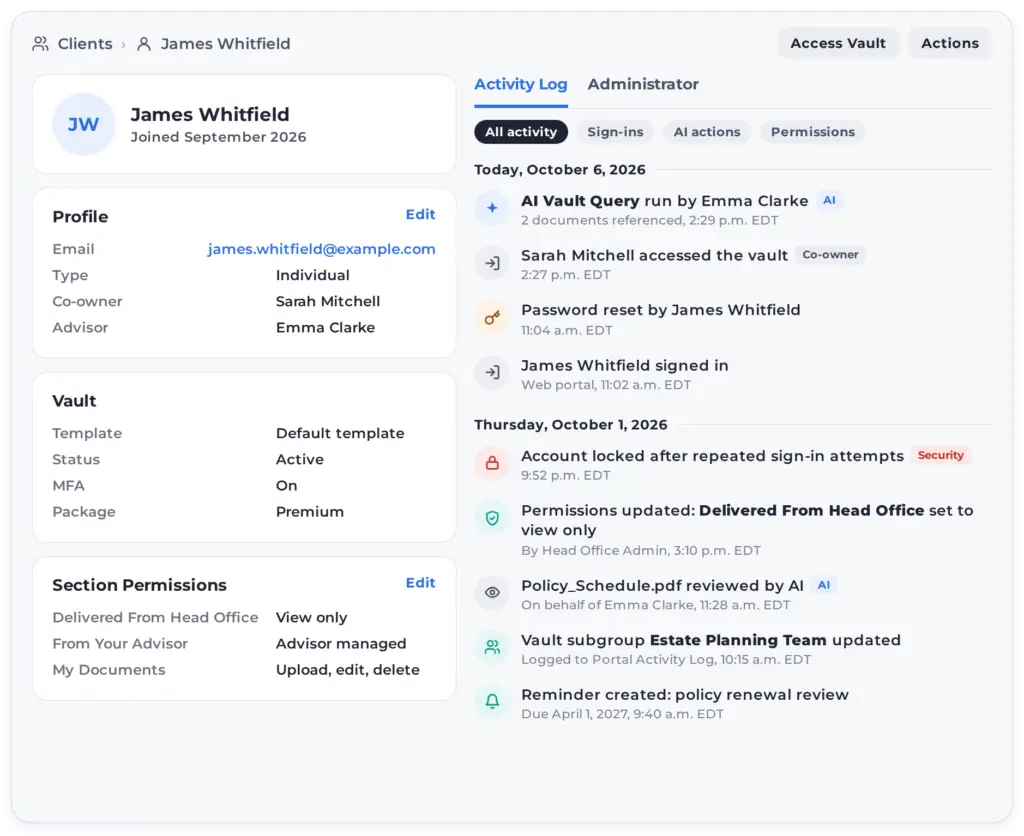Click the 'Default template' vault value
This screenshot has height=836, width=1024.
[340, 434]
